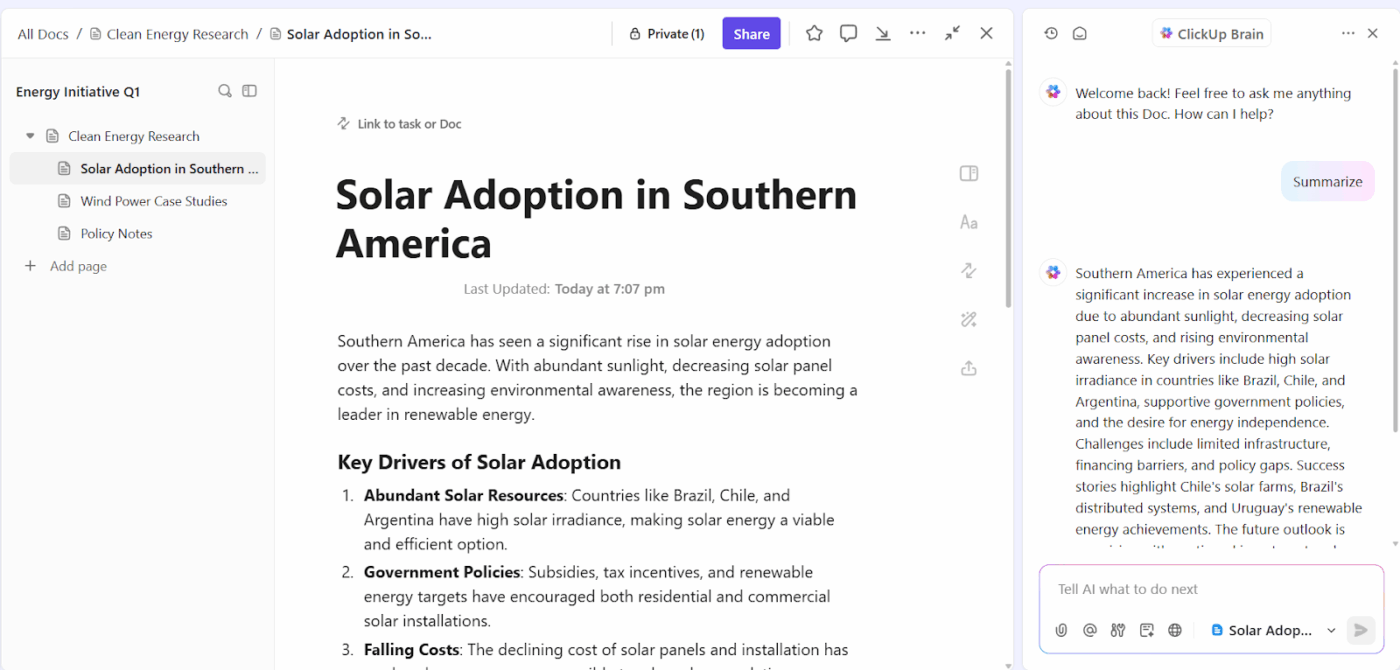Click the Summarize suggestion chip
Viewport: 1400px width, 670px height.
tap(1328, 181)
